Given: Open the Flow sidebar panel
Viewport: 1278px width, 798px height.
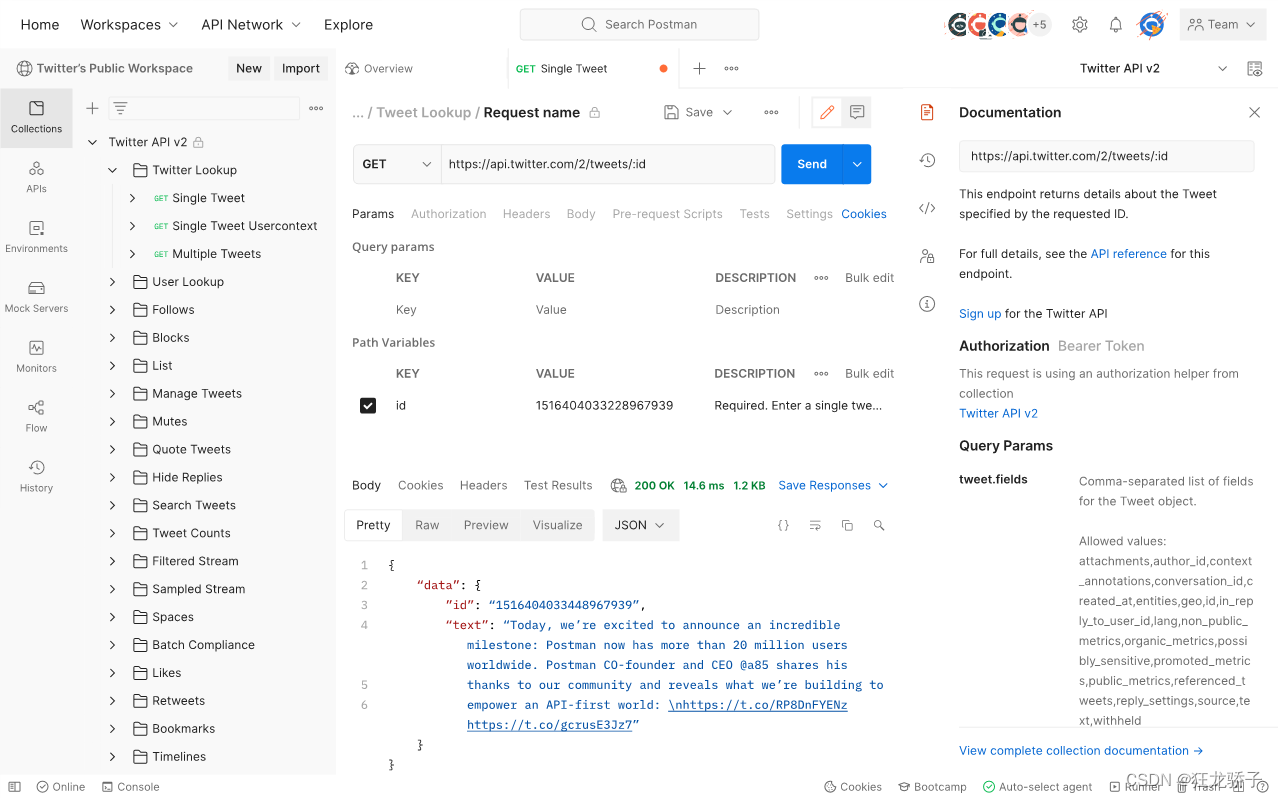Looking at the screenshot, I should (x=36, y=417).
